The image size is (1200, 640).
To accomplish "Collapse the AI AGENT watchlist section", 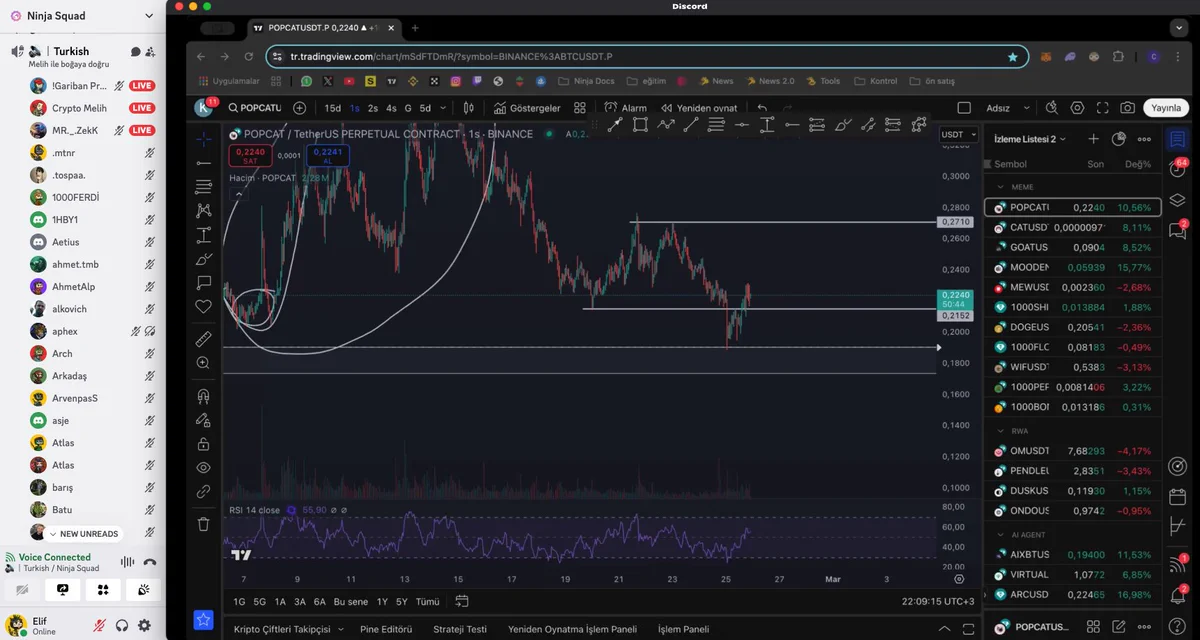I will [1000, 535].
